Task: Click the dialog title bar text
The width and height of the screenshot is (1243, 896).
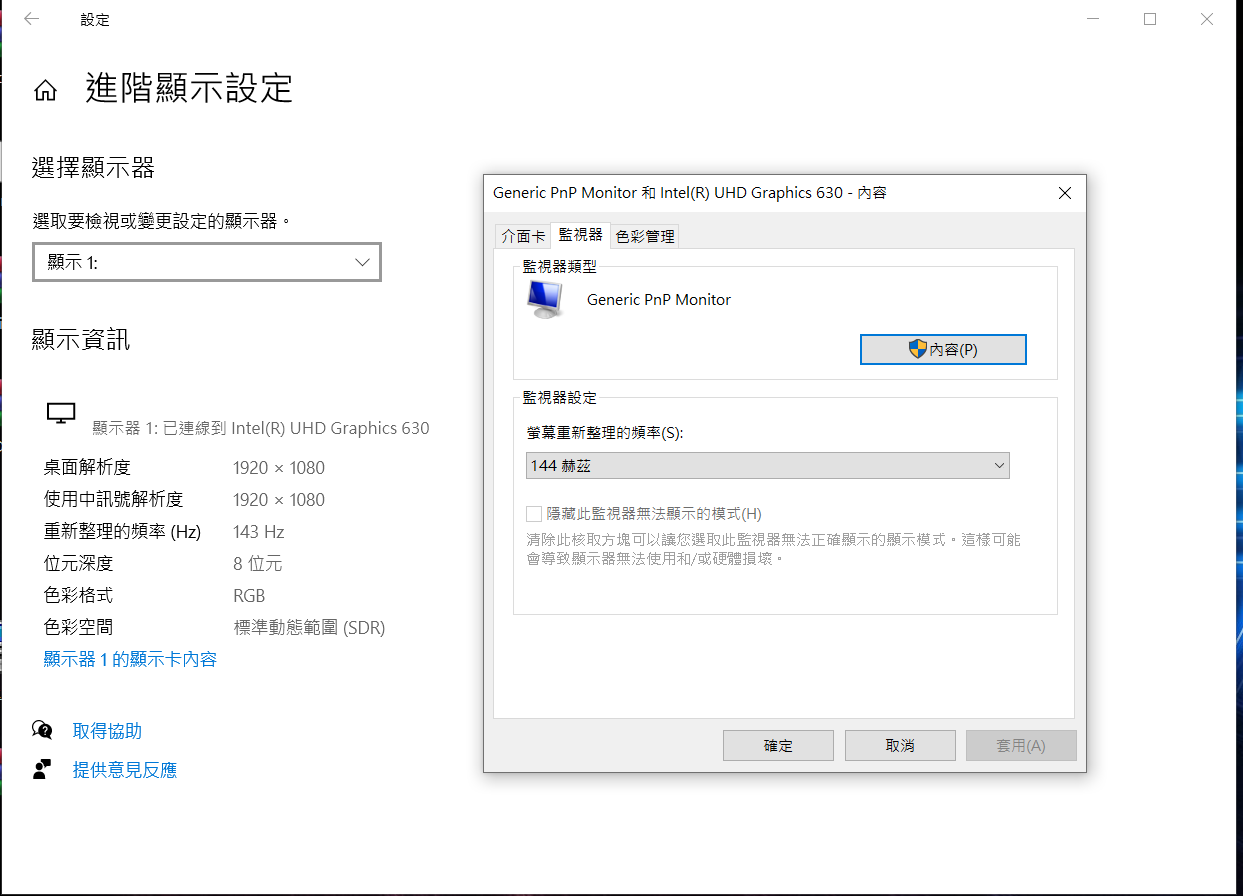Action: point(690,193)
